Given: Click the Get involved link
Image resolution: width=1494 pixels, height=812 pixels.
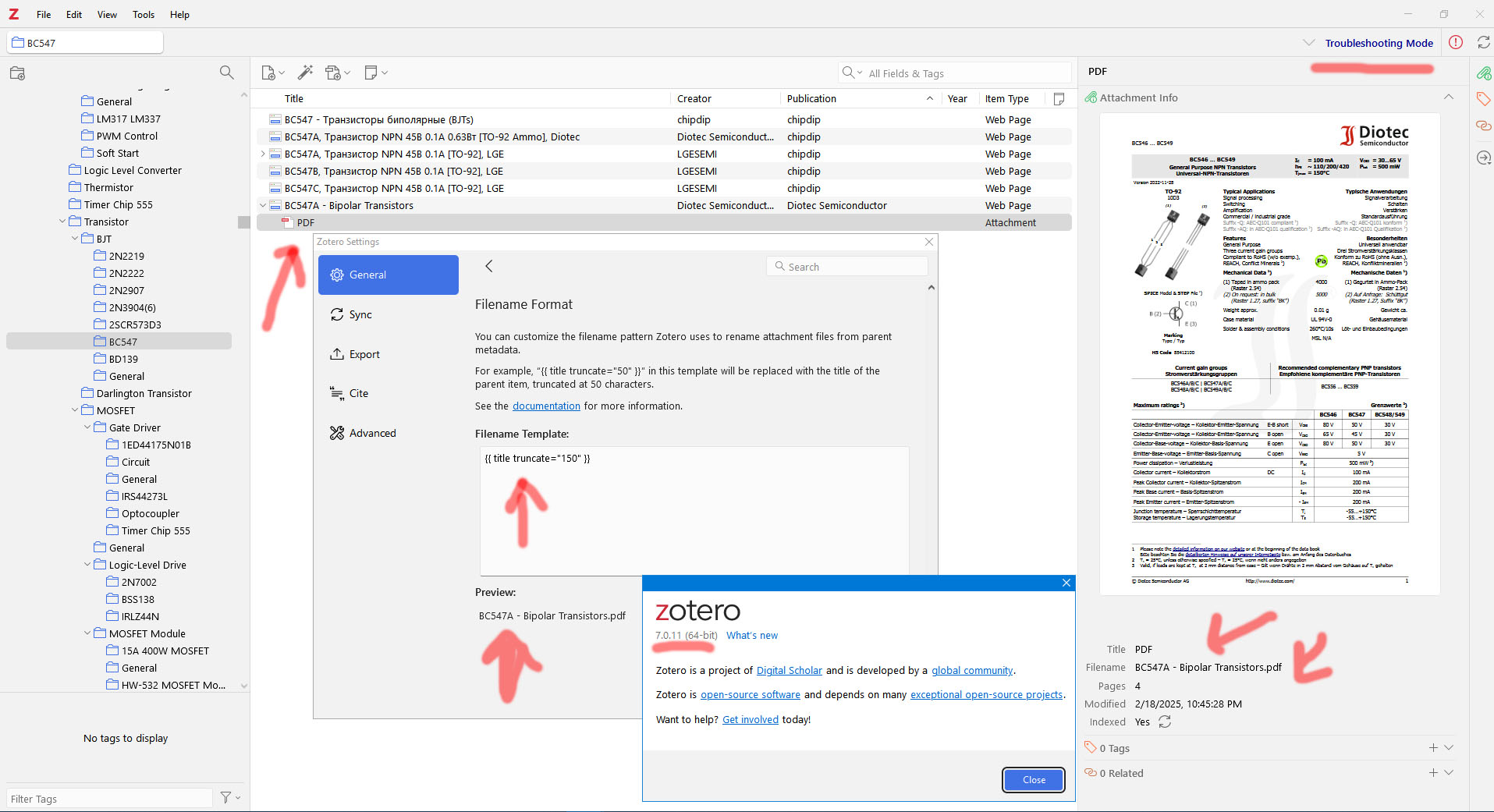Looking at the screenshot, I should coord(751,719).
